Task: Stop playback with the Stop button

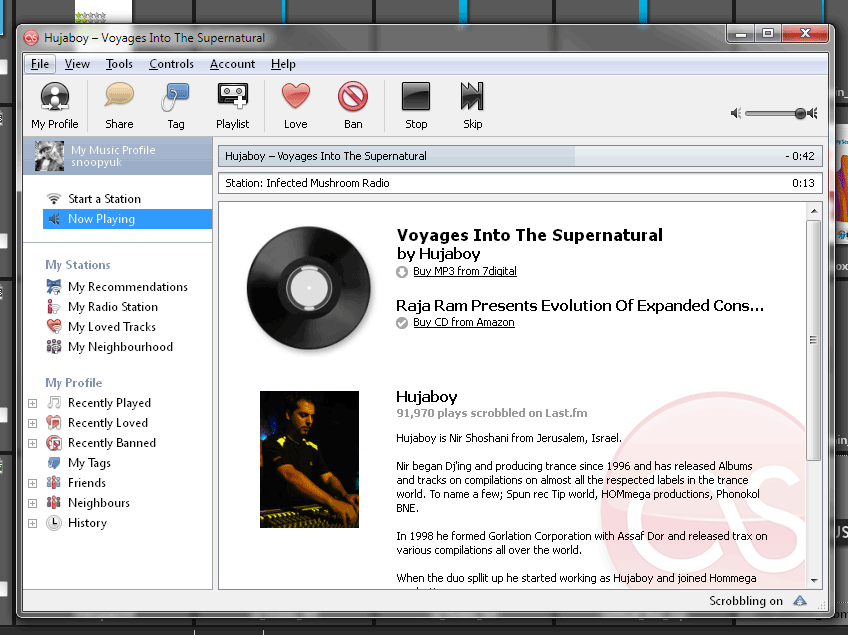Action: [x=416, y=105]
